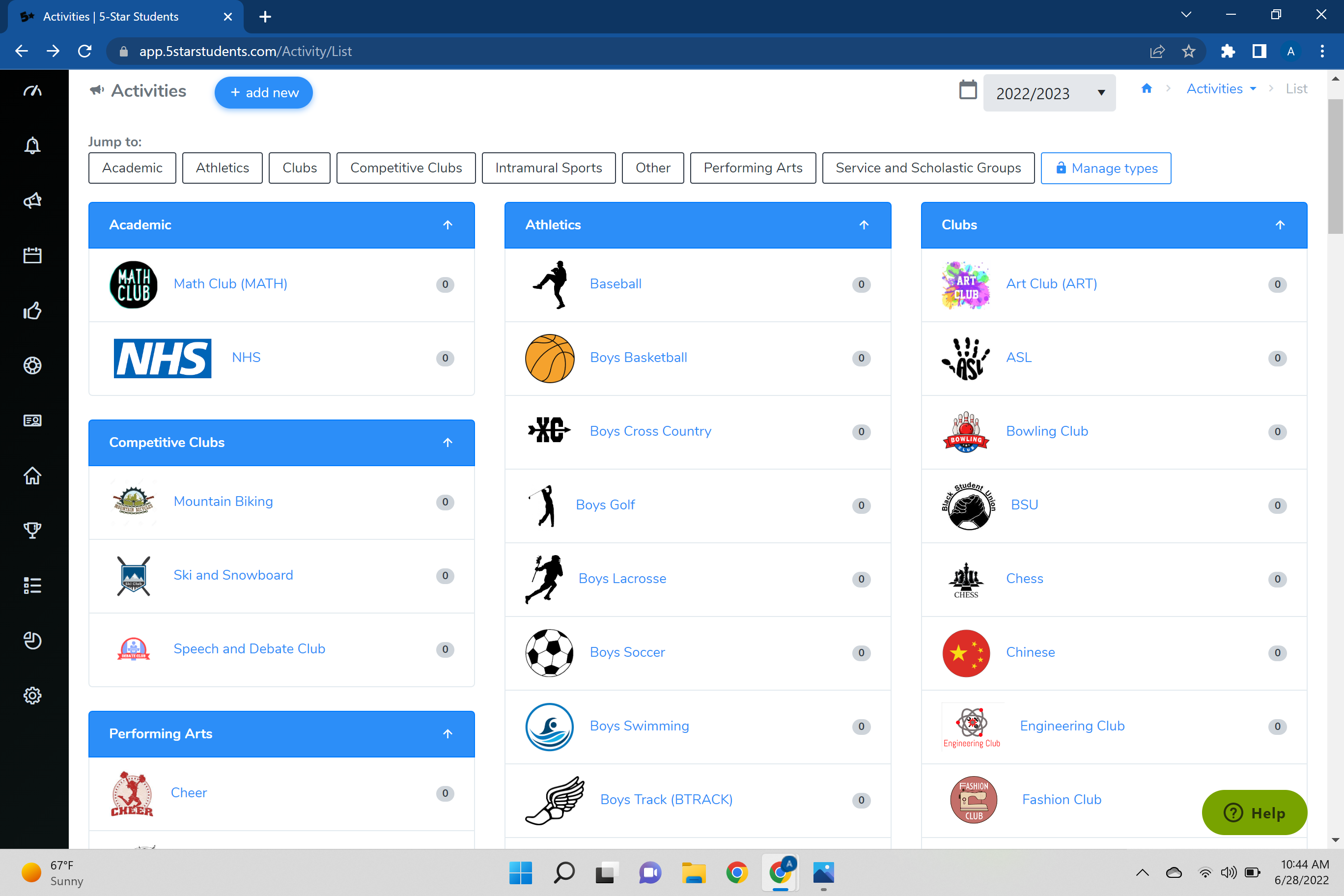Open sidebar settings gear
Image resolution: width=1344 pixels, height=896 pixels.
click(32, 696)
